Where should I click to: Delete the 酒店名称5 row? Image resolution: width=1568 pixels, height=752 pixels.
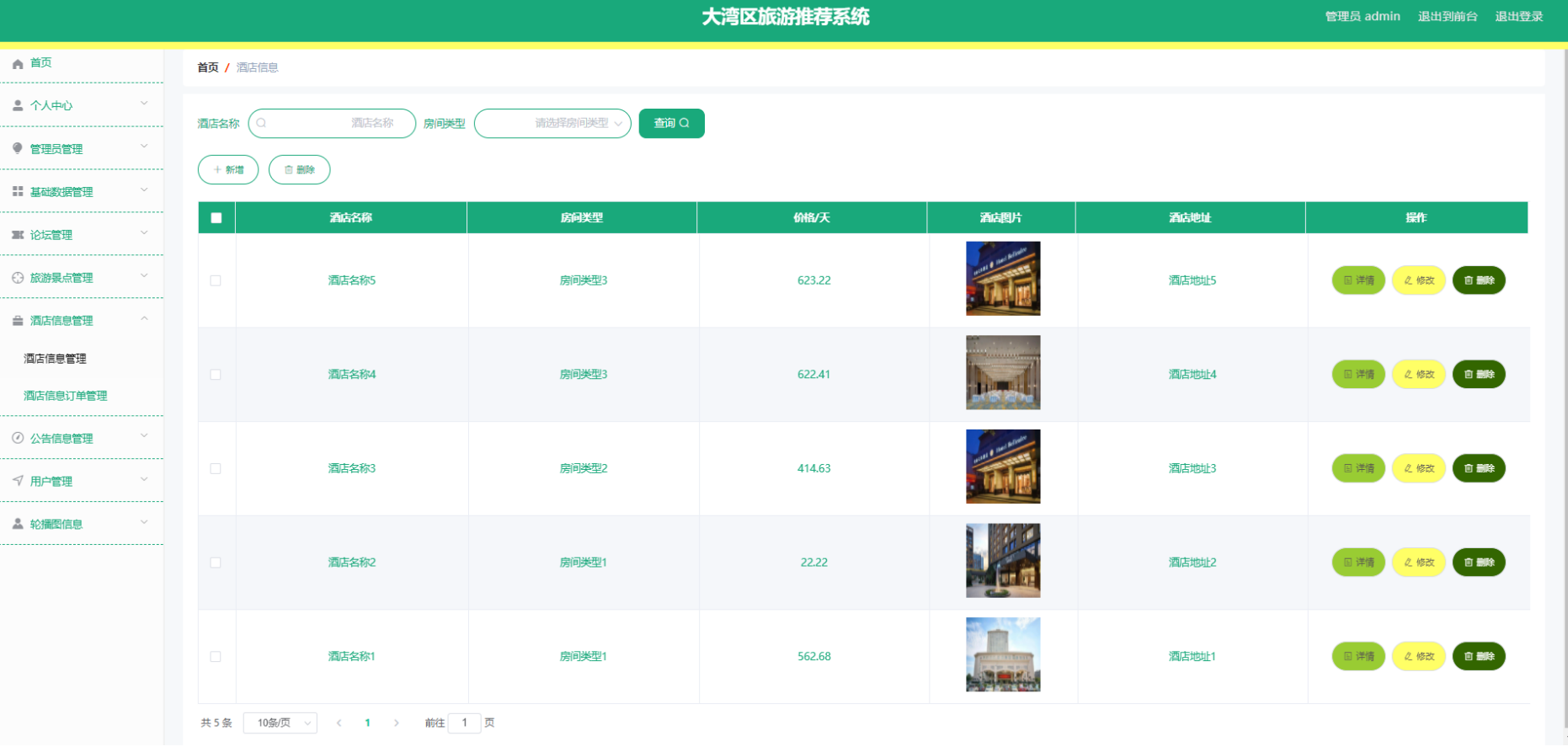(x=1479, y=280)
